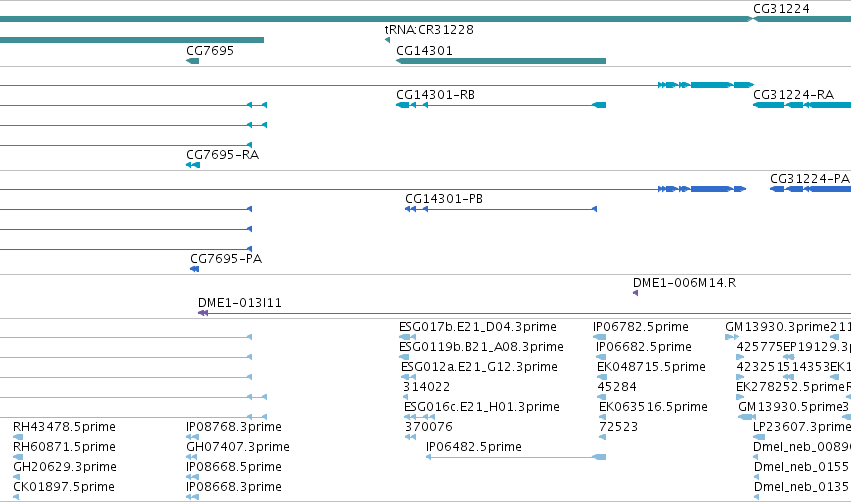The image size is (851, 502).
Task: Click the 45284 feature label
Action: pos(617,387)
